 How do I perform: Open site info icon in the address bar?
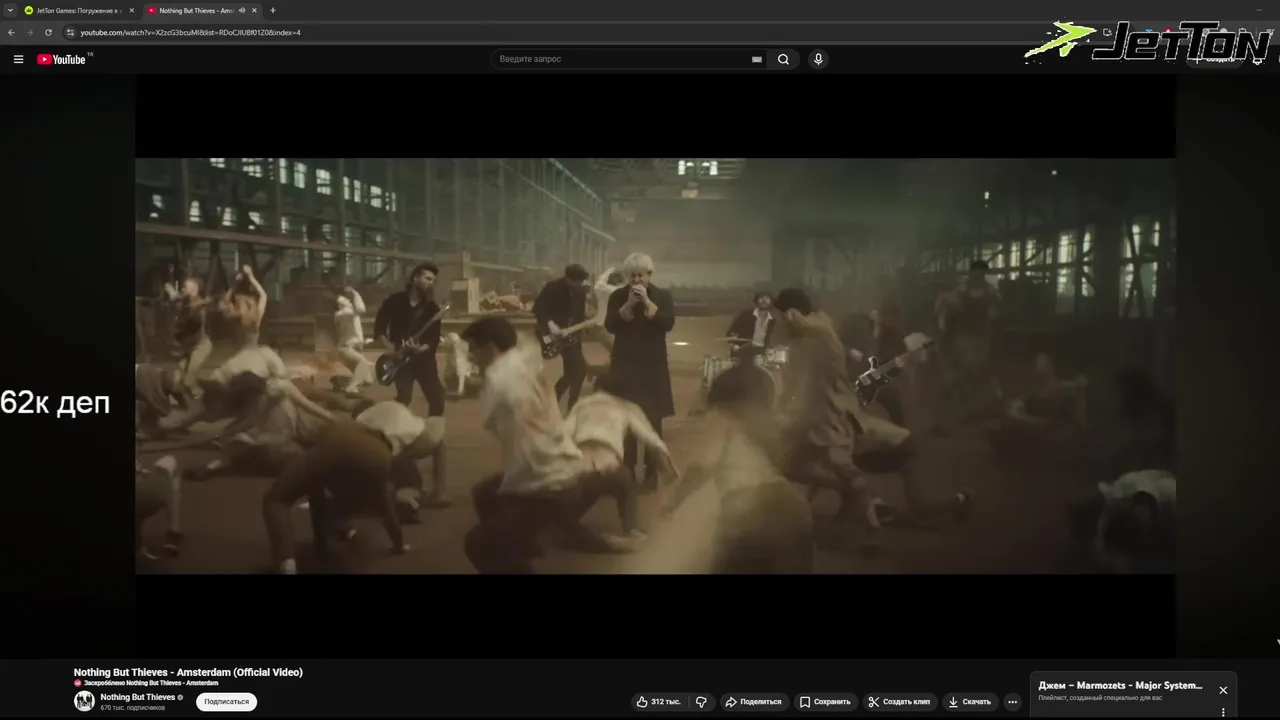(x=70, y=32)
